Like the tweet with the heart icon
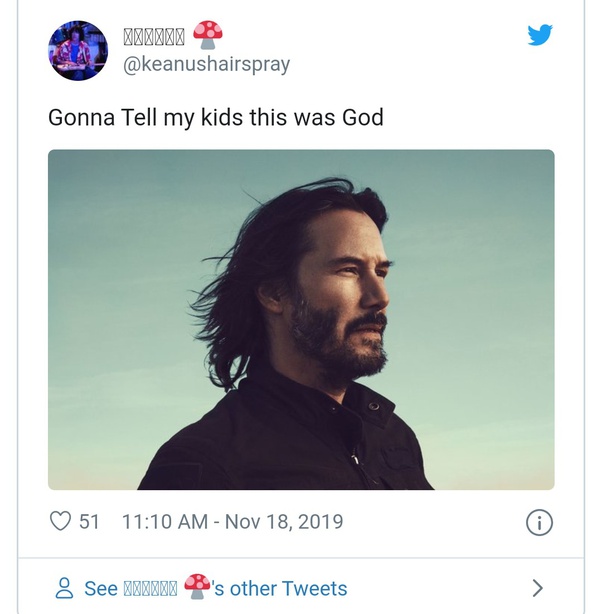The width and height of the screenshot is (602, 614). (61, 521)
